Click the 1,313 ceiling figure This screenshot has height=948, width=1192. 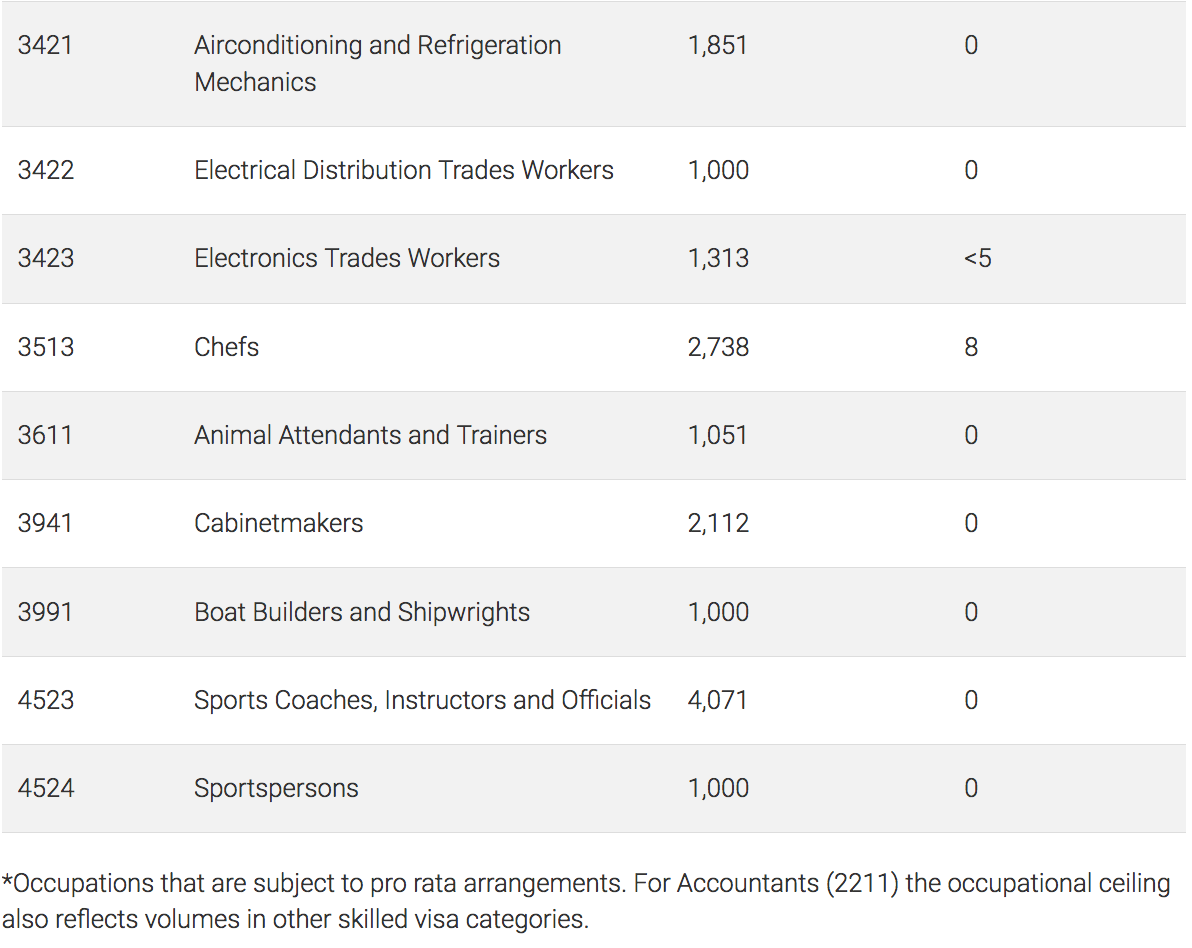point(718,258)
